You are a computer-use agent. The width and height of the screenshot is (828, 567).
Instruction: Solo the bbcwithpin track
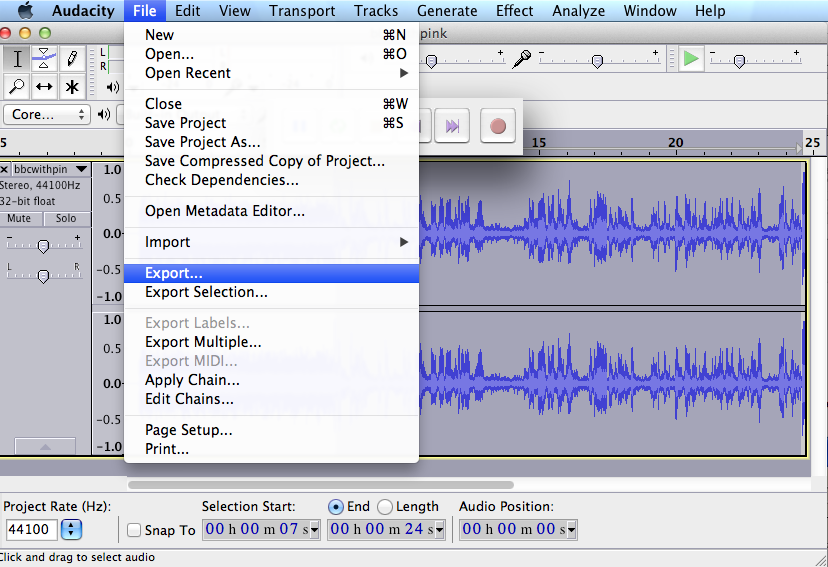click(x=66, y=219)
